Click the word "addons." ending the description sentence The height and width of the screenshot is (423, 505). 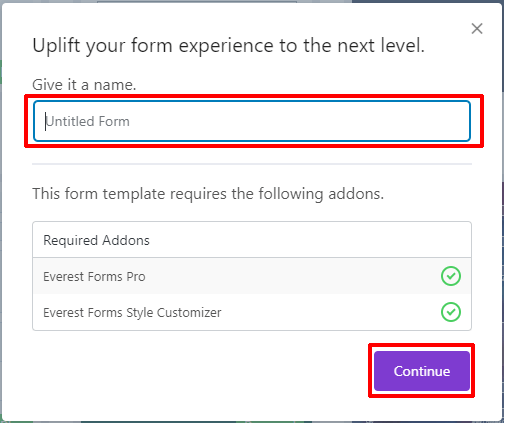click(356, 194)
